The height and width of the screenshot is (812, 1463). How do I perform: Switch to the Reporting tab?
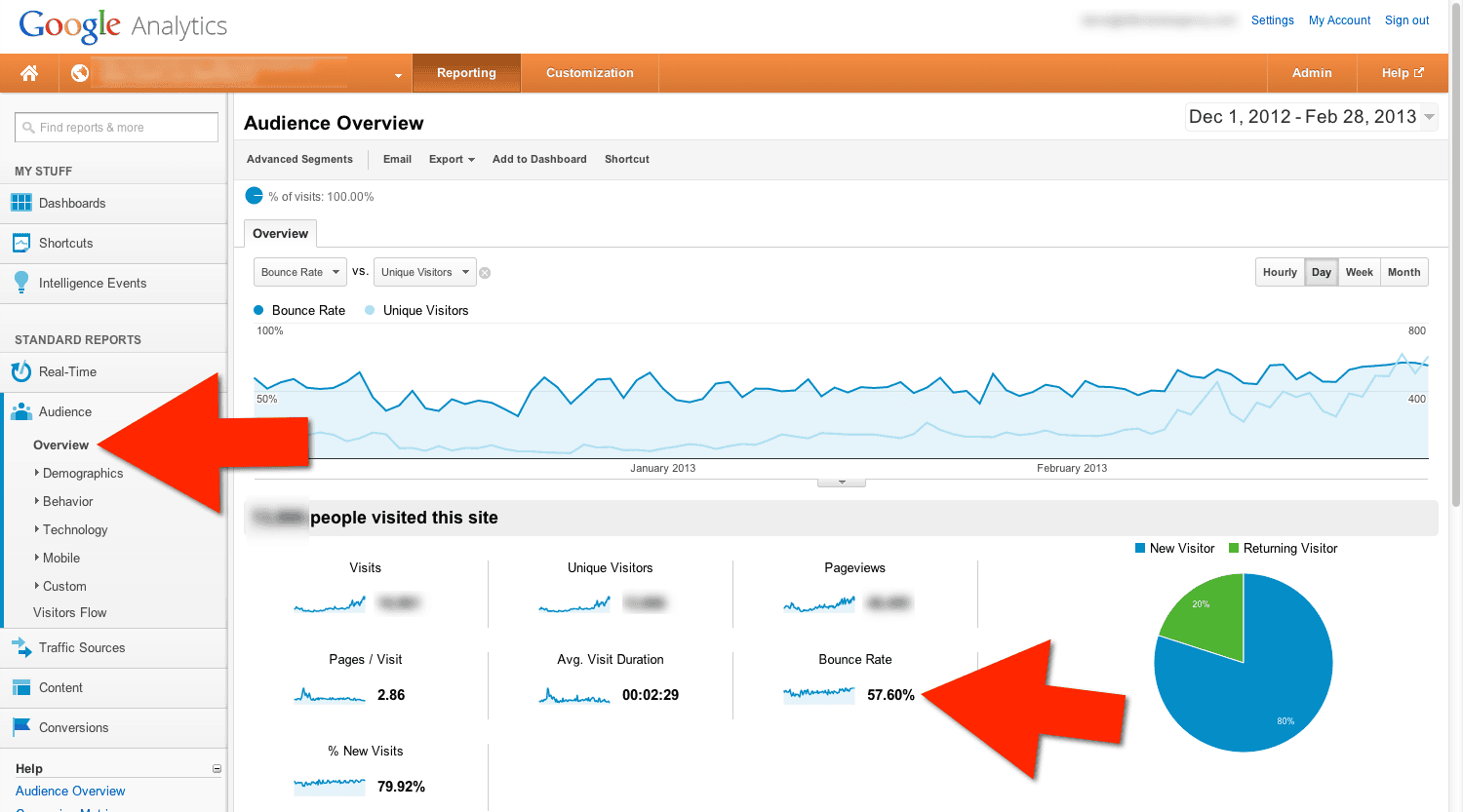point(466,73)
